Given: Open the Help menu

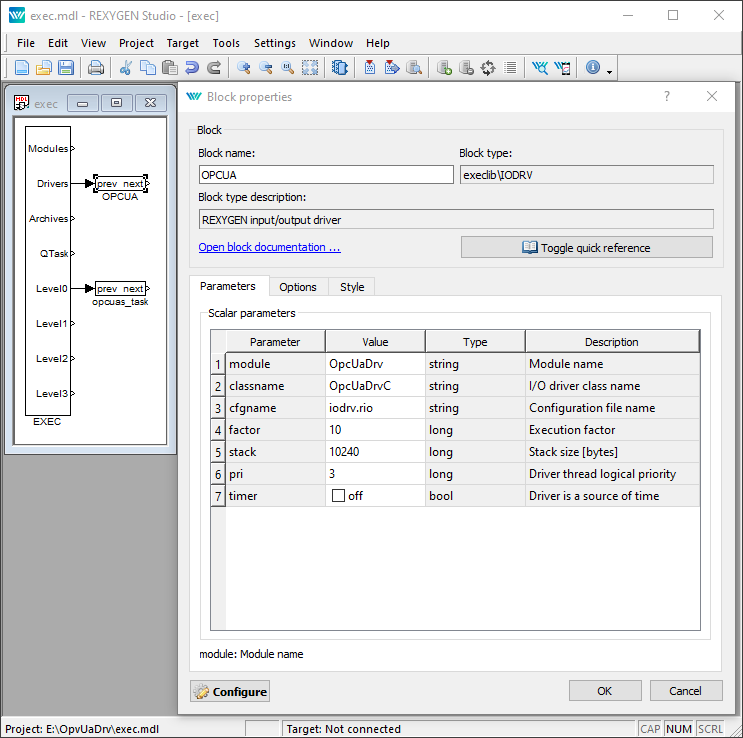Looking at the screenshot, I should 378,43.
